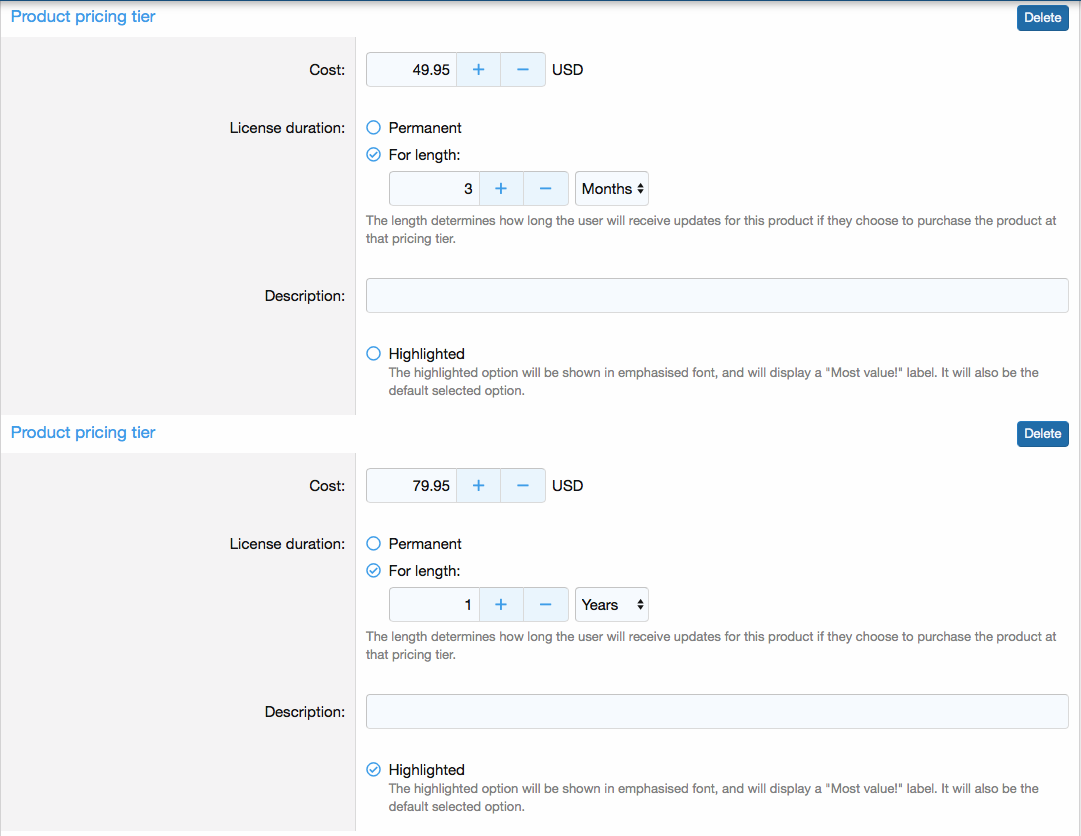Click the Description label in the 79.95 tier
The width and height of the screenshot is (1081, 836).
(x=305, y=712)
